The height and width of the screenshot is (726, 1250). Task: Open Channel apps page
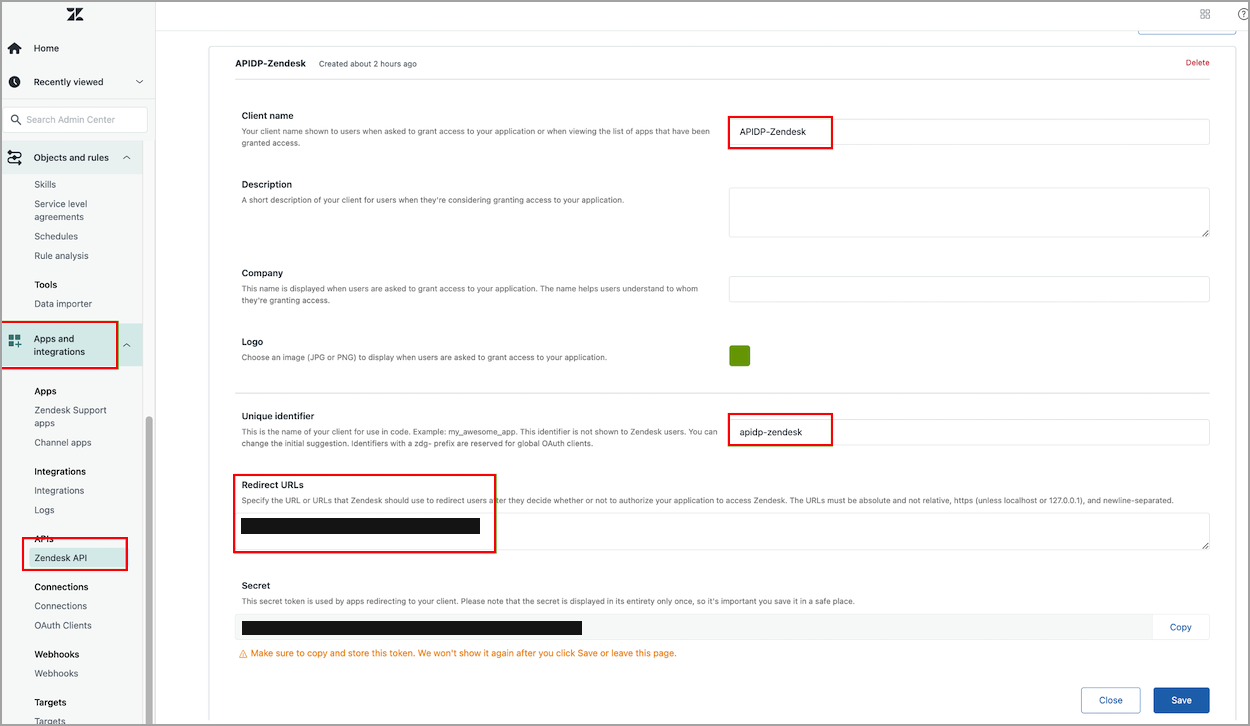click(63, 442)
